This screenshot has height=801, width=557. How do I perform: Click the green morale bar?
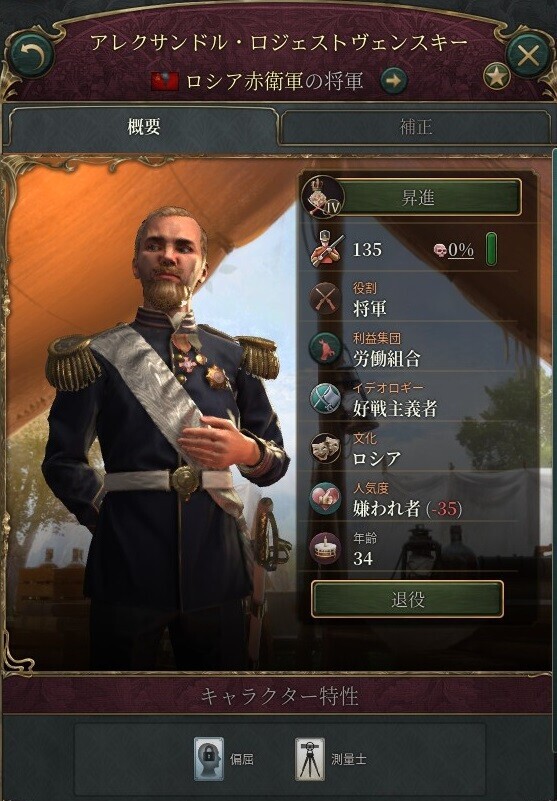tap(491, 249)
